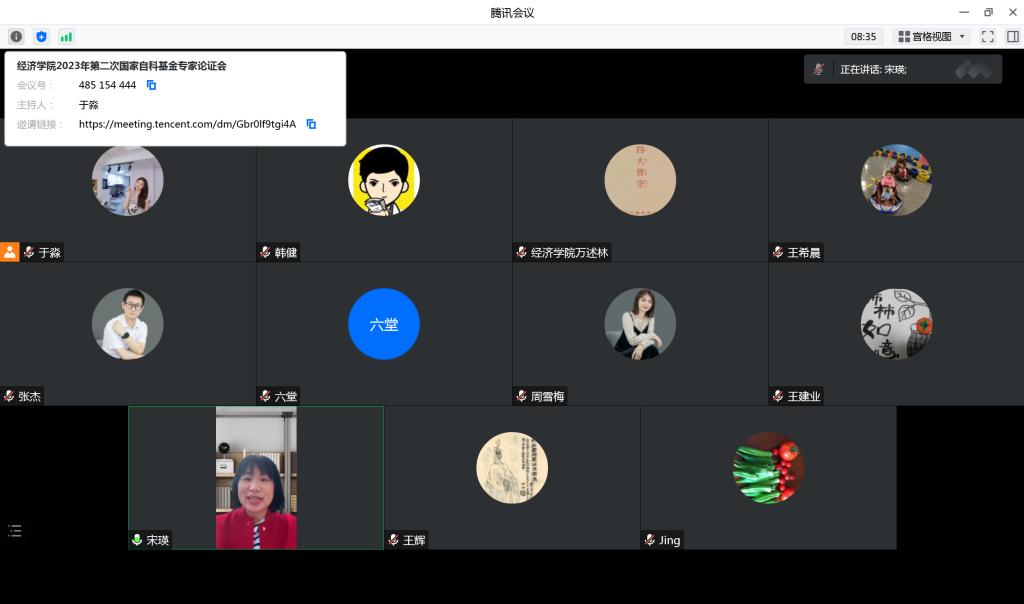Click the 08:35 meeting timer

pyautogui.click(x=863, y=37)
